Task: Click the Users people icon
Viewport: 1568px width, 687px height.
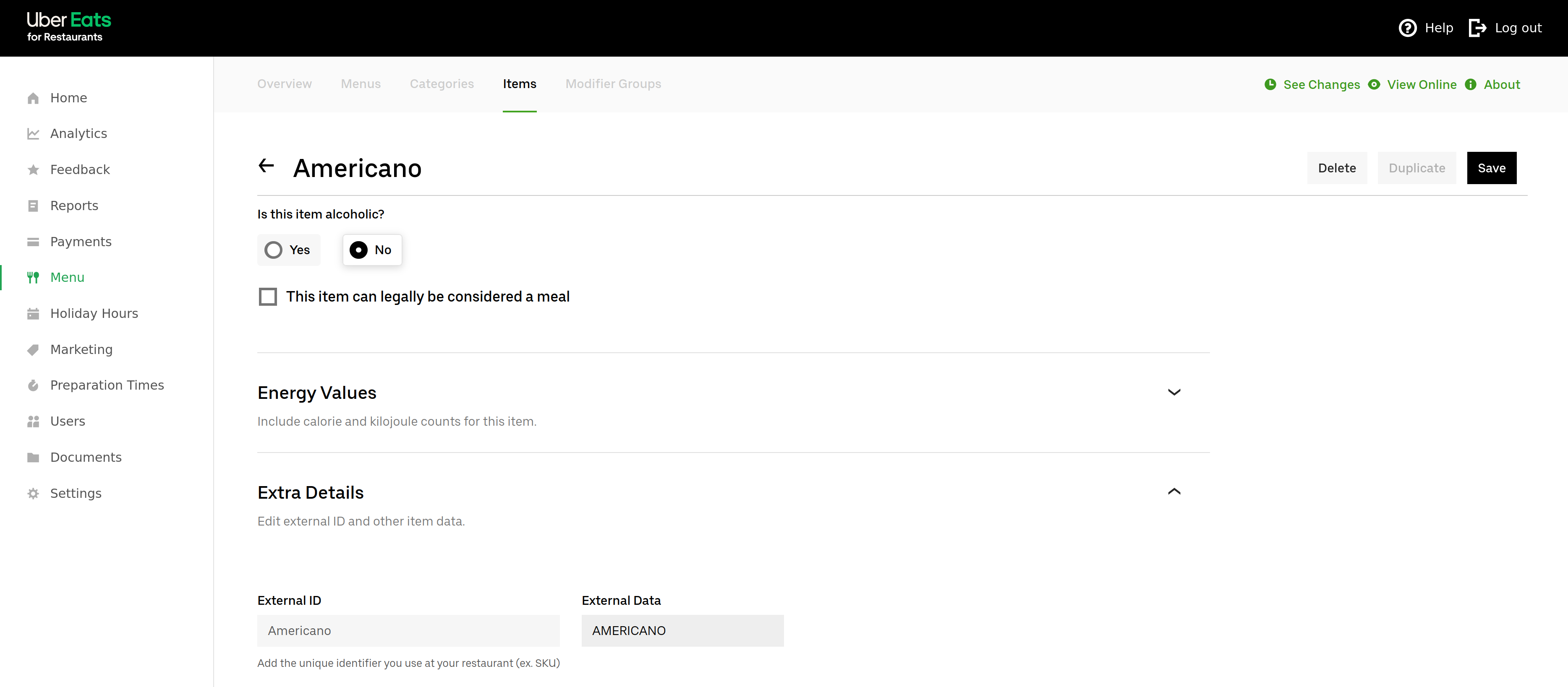Action: point(34,421)
